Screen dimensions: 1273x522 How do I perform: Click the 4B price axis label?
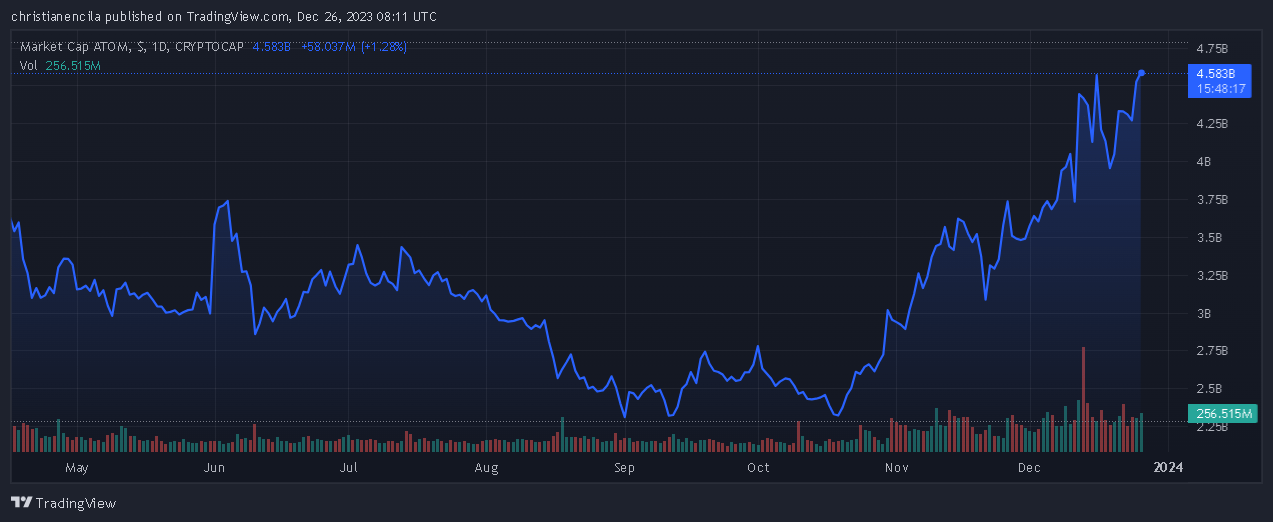coord(1204,161)
